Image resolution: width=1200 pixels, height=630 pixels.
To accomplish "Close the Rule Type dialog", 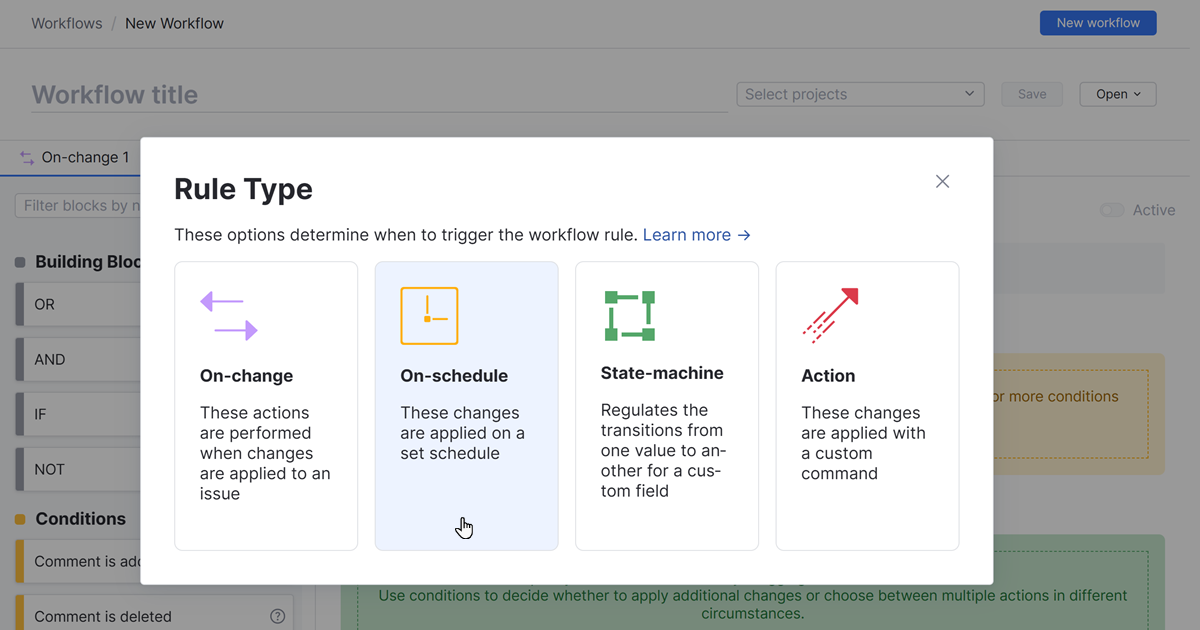I will 942,181.
